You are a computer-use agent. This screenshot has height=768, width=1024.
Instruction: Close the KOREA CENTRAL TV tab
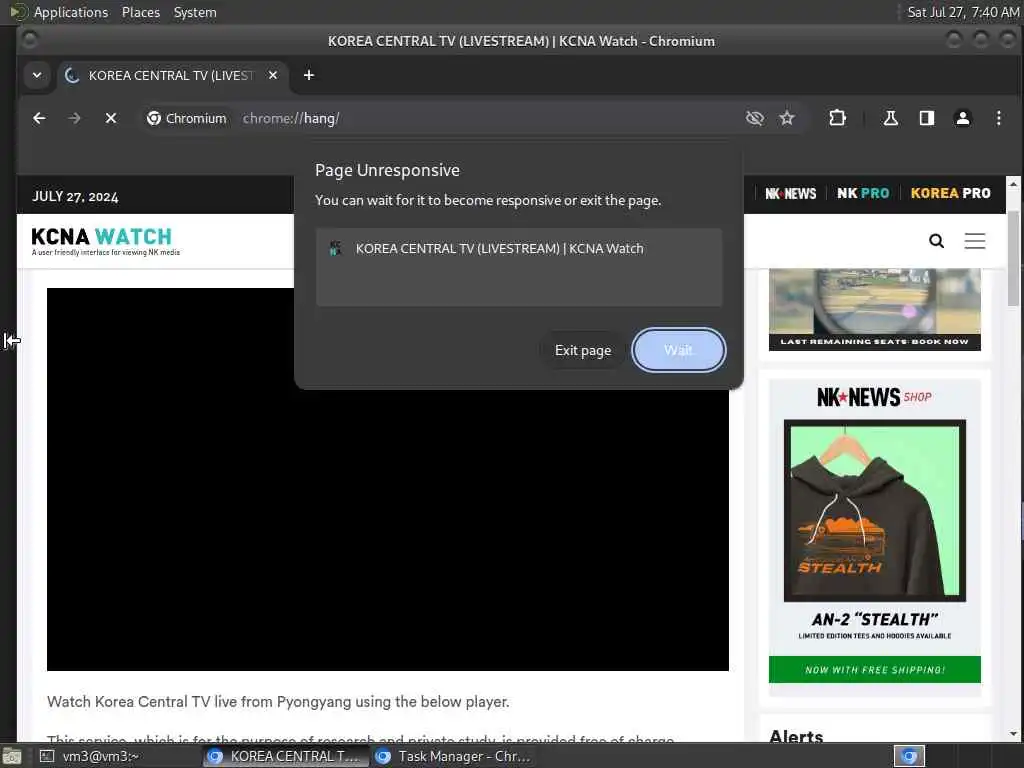(273, 75)
